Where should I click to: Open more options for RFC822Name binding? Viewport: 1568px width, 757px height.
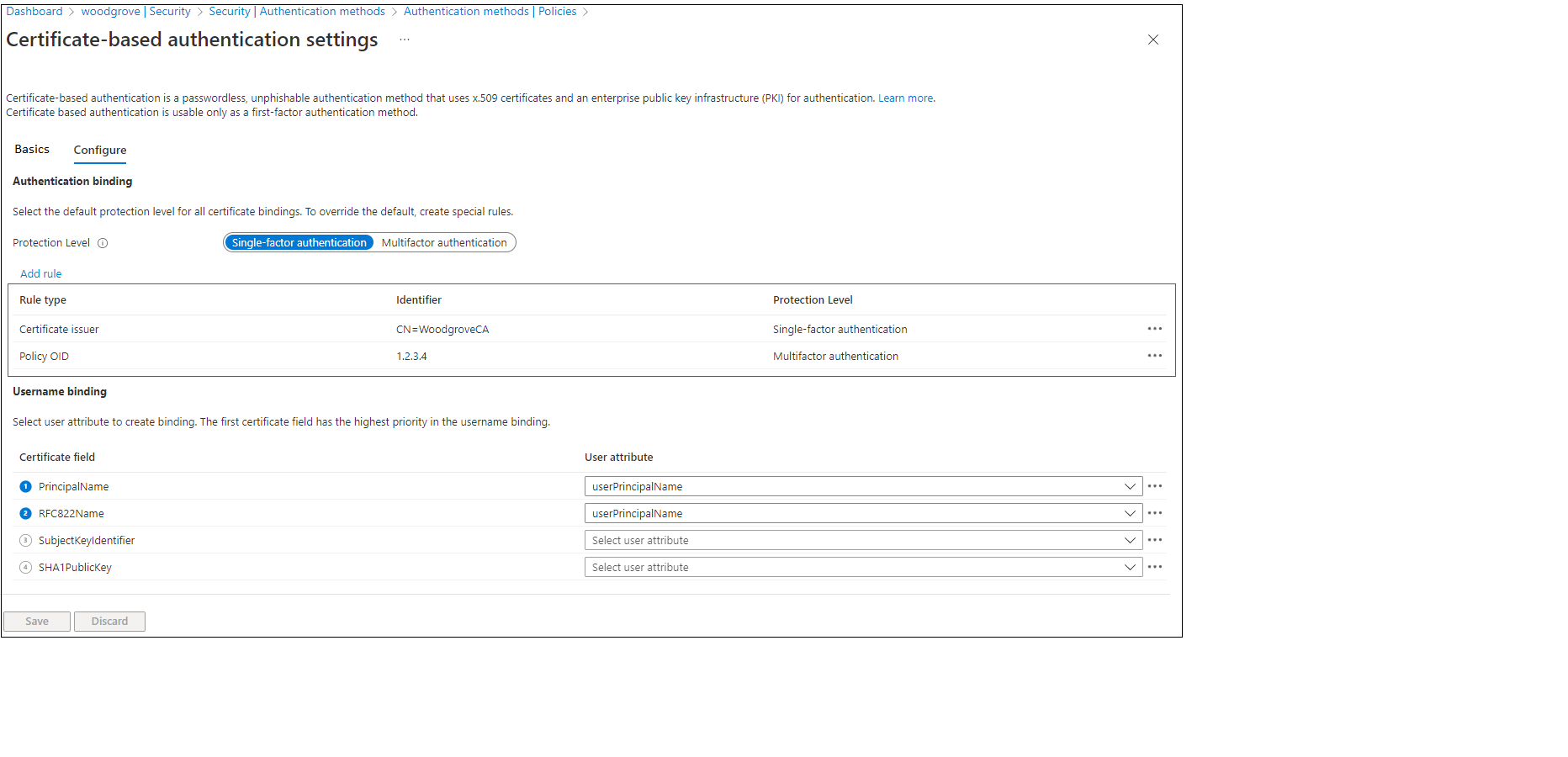[x=1154, y=513]
